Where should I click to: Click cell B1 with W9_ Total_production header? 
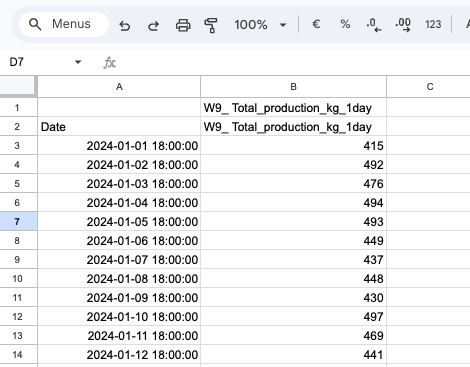pyautogui.click(x=293, y=108)
